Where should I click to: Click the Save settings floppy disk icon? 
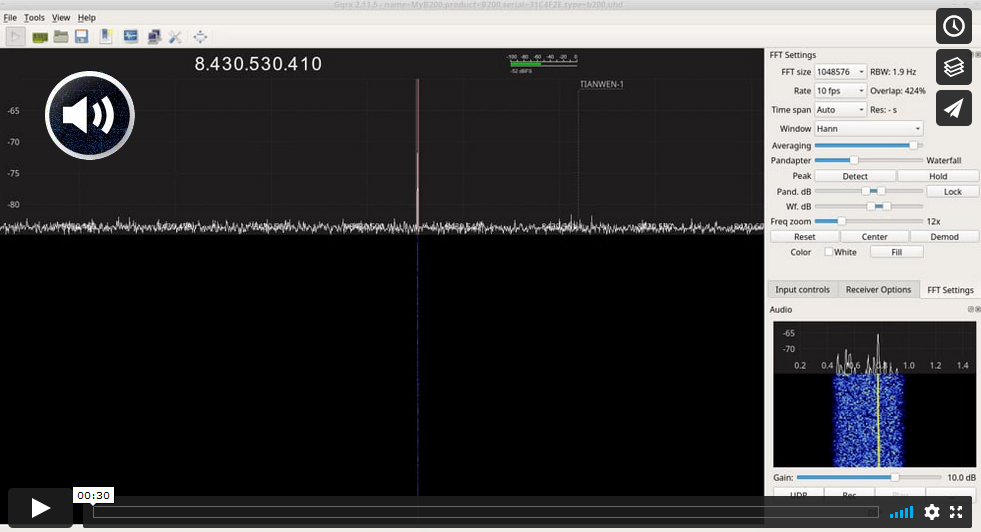(x=81, y=37)
